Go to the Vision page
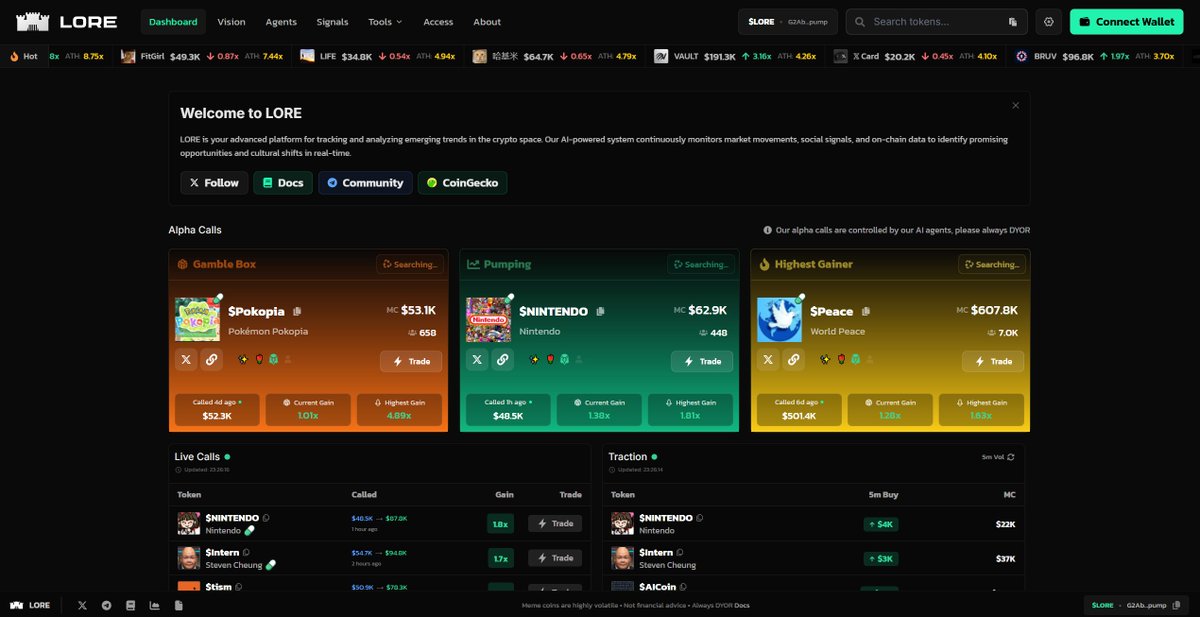This screenshot has height=617, width=1200. [x=231, y=22]
